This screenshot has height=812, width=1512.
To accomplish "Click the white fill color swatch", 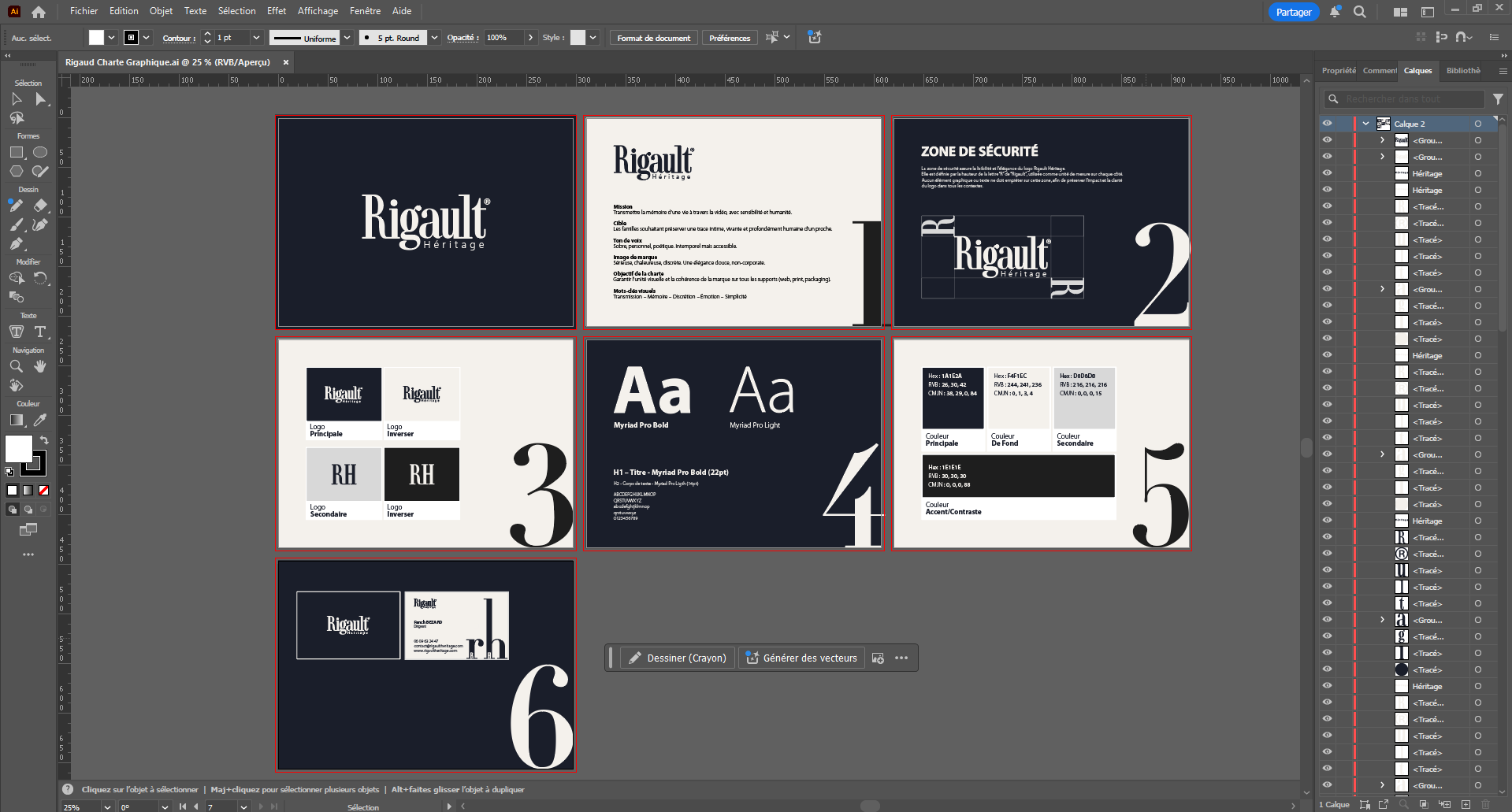I will (18, 449).
